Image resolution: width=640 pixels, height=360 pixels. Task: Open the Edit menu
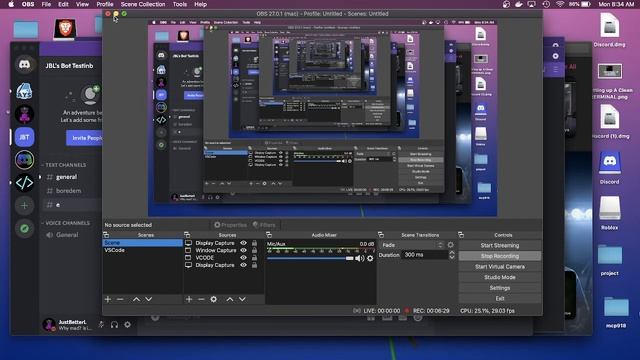coord(63,4)
